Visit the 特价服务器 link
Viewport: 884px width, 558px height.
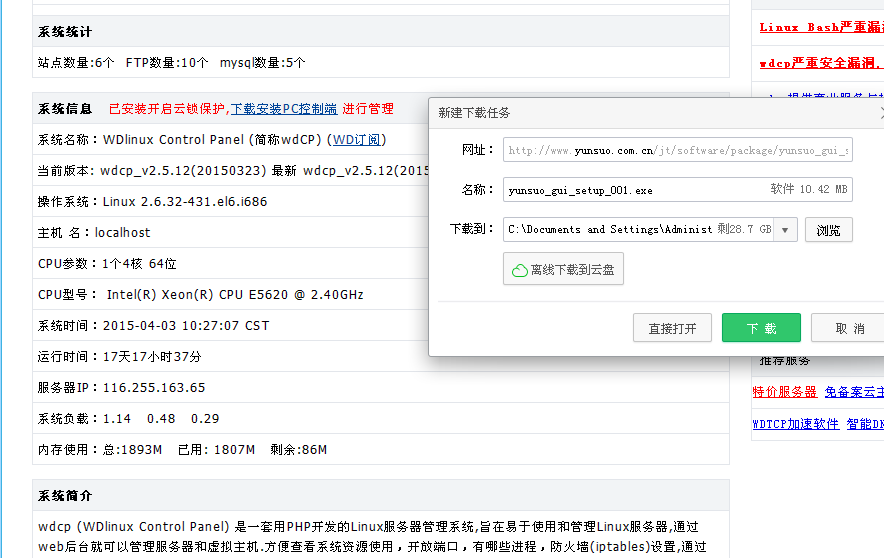tap(784, 392)
